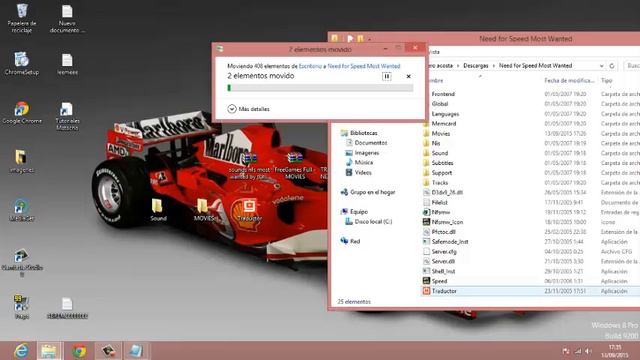The height and width of the screenshot is (360, 640).
Task: Refresh the Explorer folder view
Action: pyautogui.click(x=612, y=66)
